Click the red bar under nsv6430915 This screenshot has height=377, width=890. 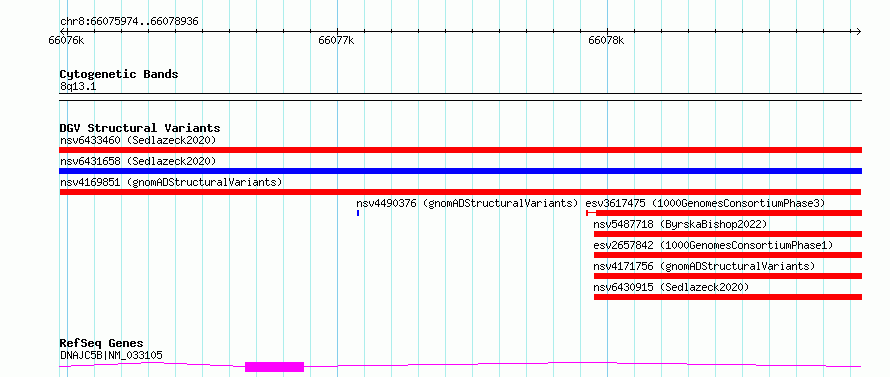click(728, 297)
